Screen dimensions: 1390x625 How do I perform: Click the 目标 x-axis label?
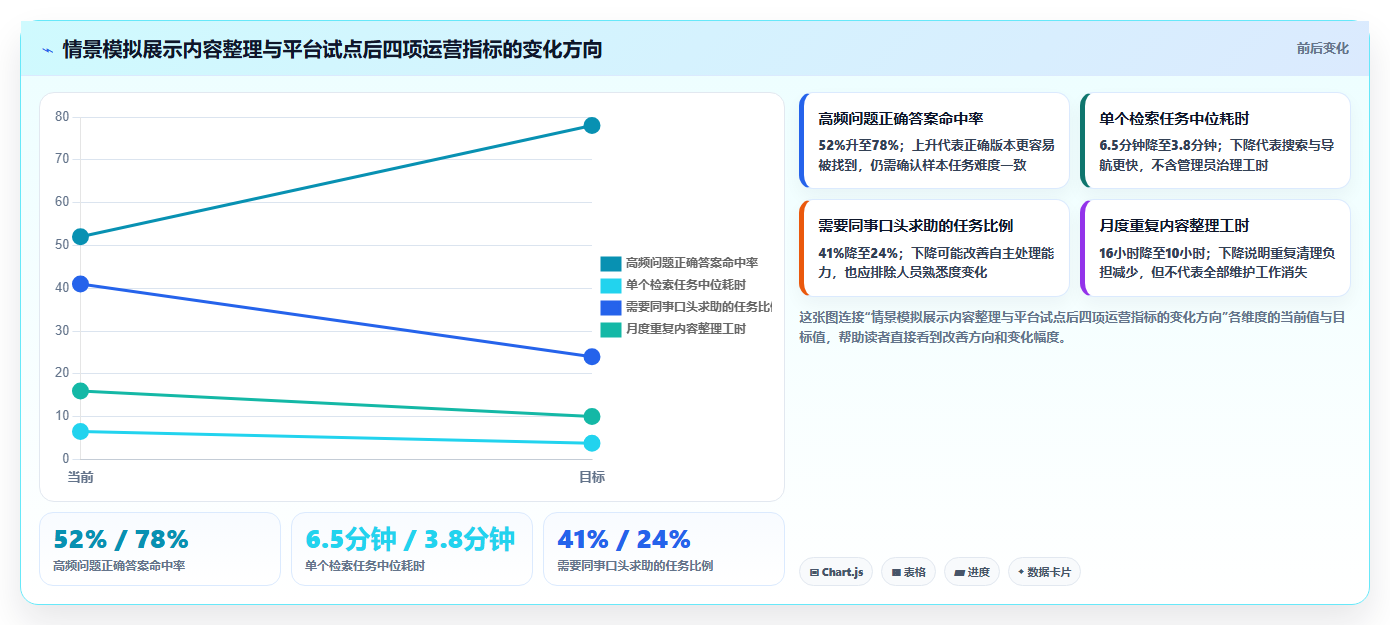coord(591,477)
